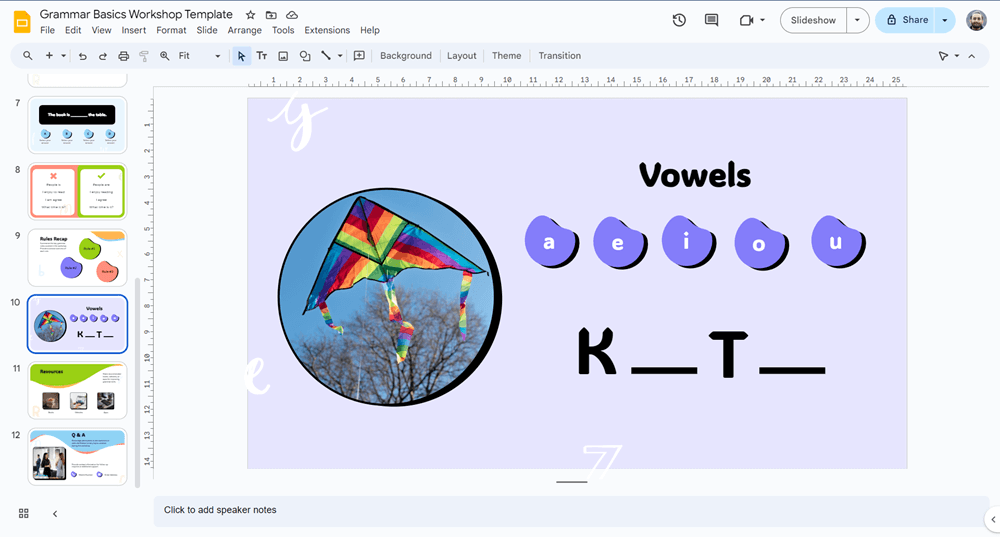Select the purple 'e' vowel shape

point(620,243)
